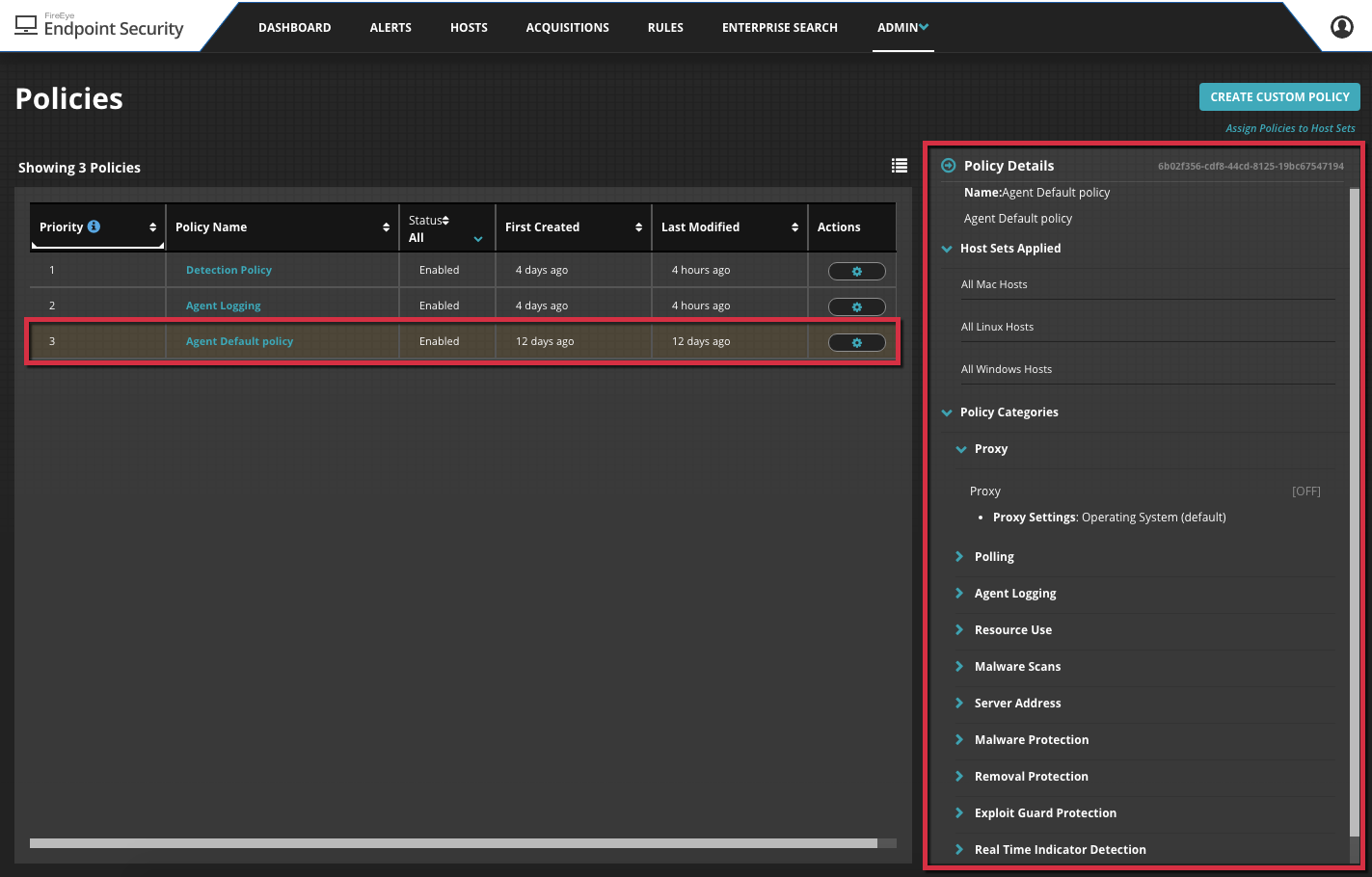Select the All Mac Hosts entry

994,284
